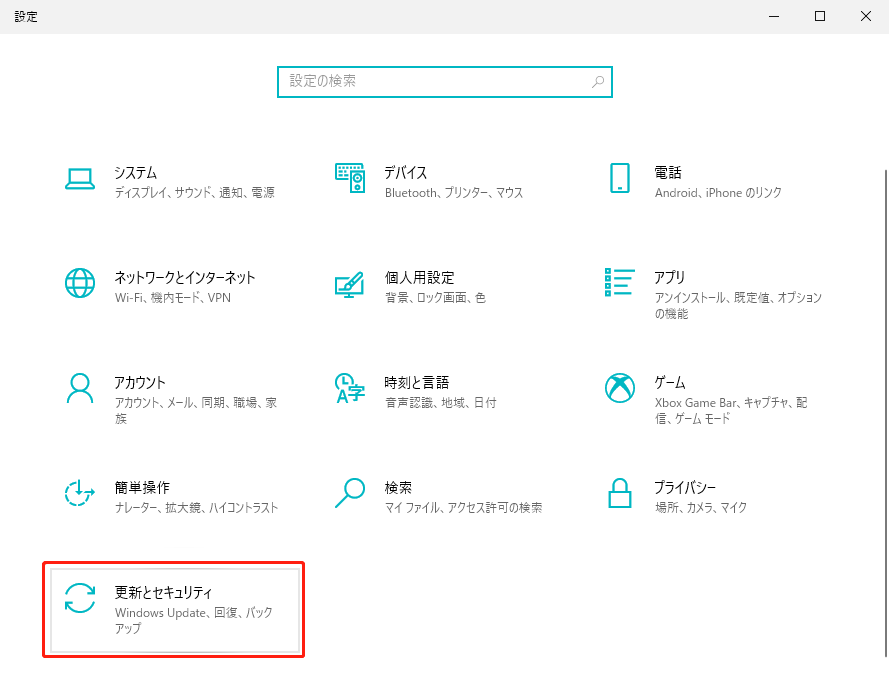The image size is (889, 673).
Task: Open the 時刻と言語 clock-letter icon
Action: (x=349, y=388)
